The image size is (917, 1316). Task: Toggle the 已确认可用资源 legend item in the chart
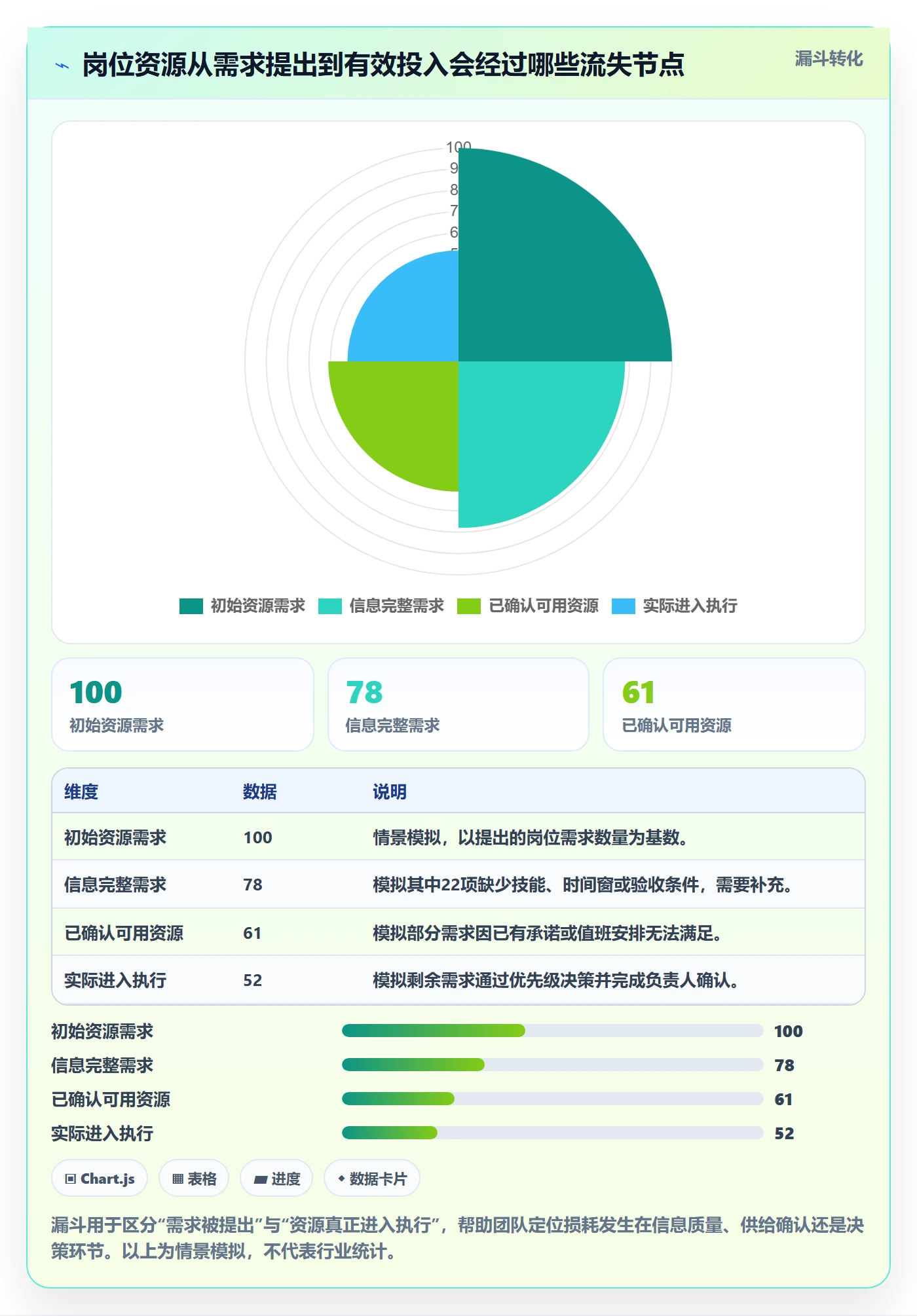[x=528, y=606]
